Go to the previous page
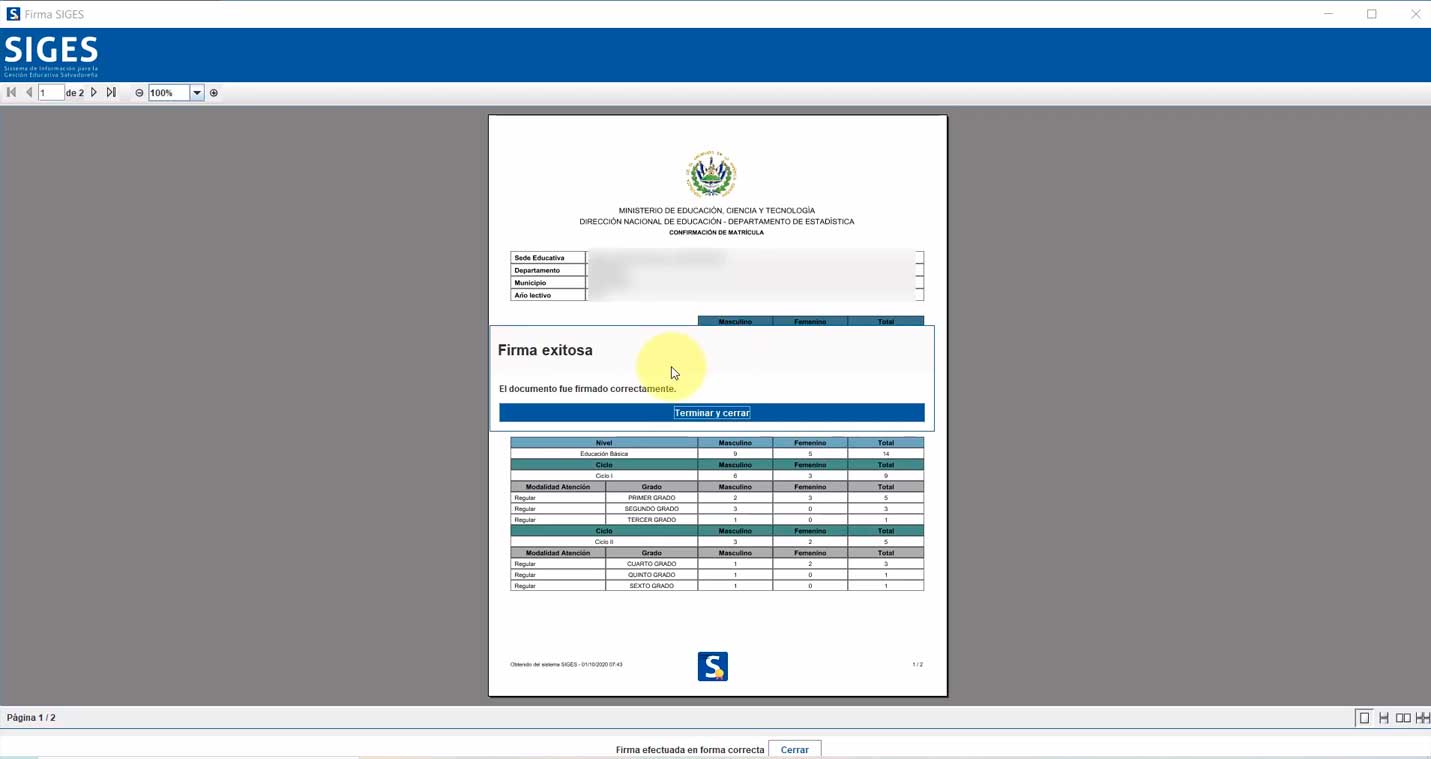Image resolution: width=1431 pixels, height=759 pixels. tap(29, 93)
